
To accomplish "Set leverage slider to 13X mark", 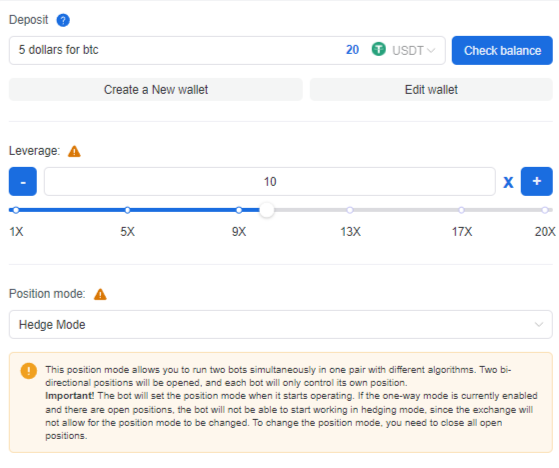I will coord(350,210).
